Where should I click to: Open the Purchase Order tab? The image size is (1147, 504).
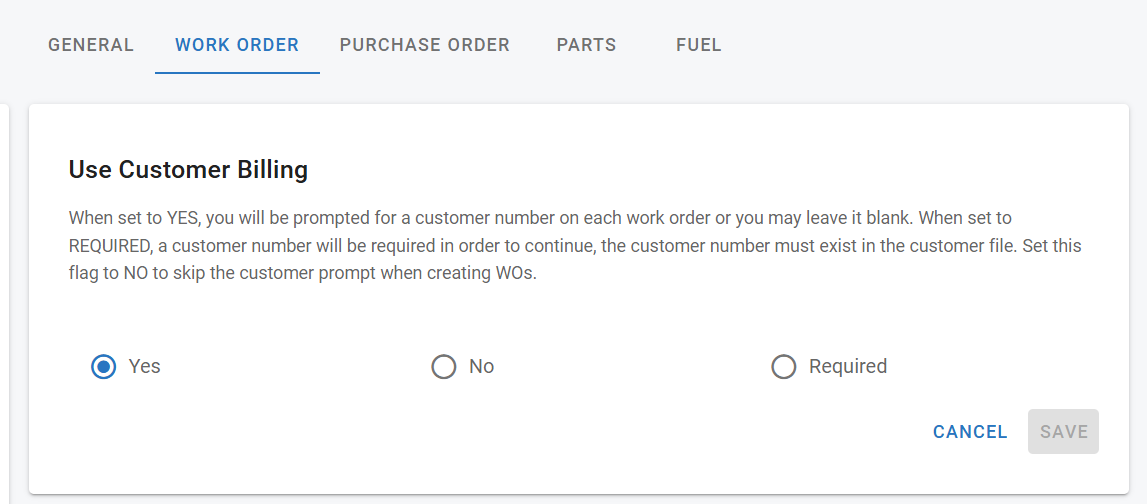425,45
